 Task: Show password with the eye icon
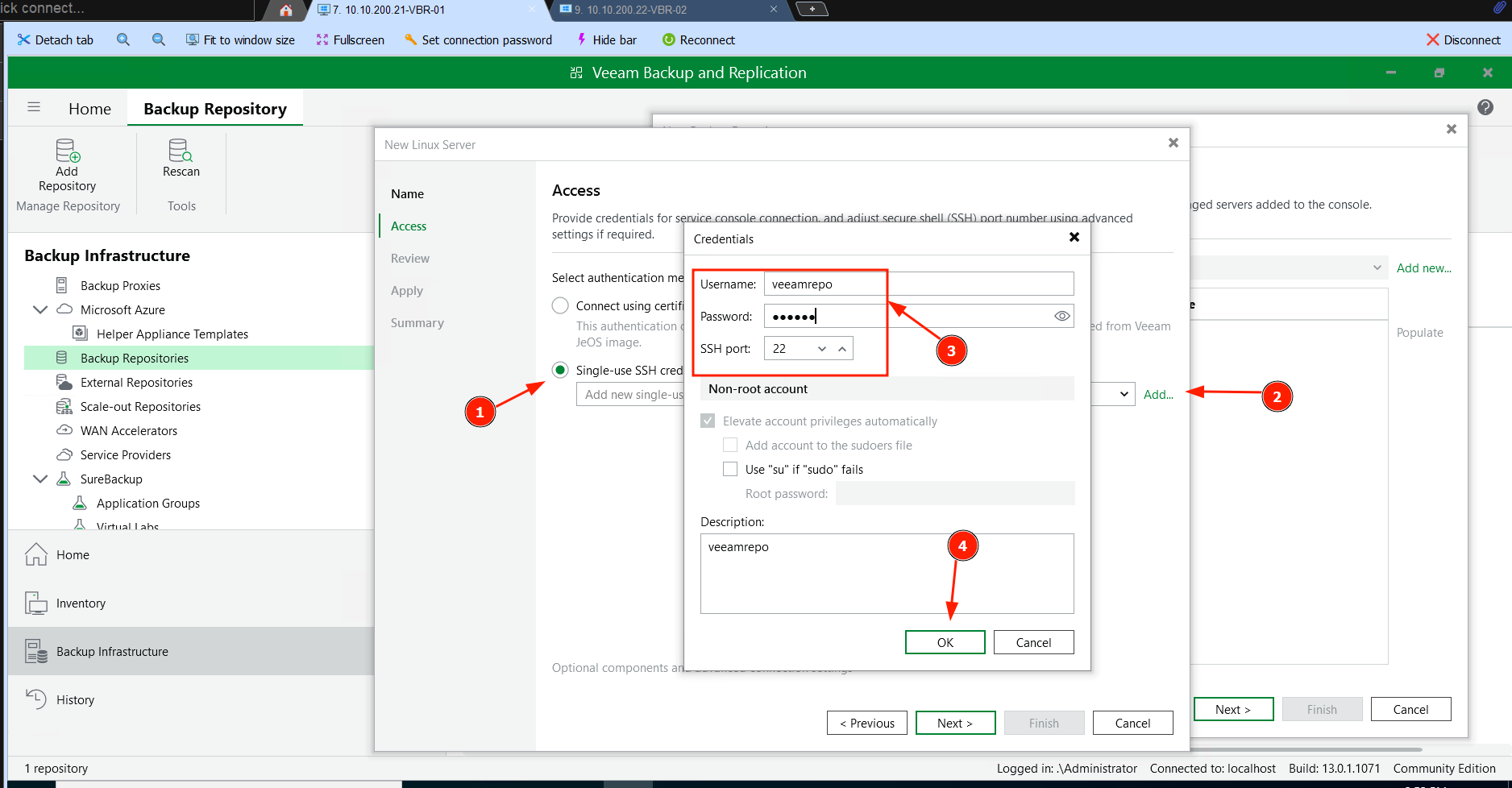(1062, 316)
